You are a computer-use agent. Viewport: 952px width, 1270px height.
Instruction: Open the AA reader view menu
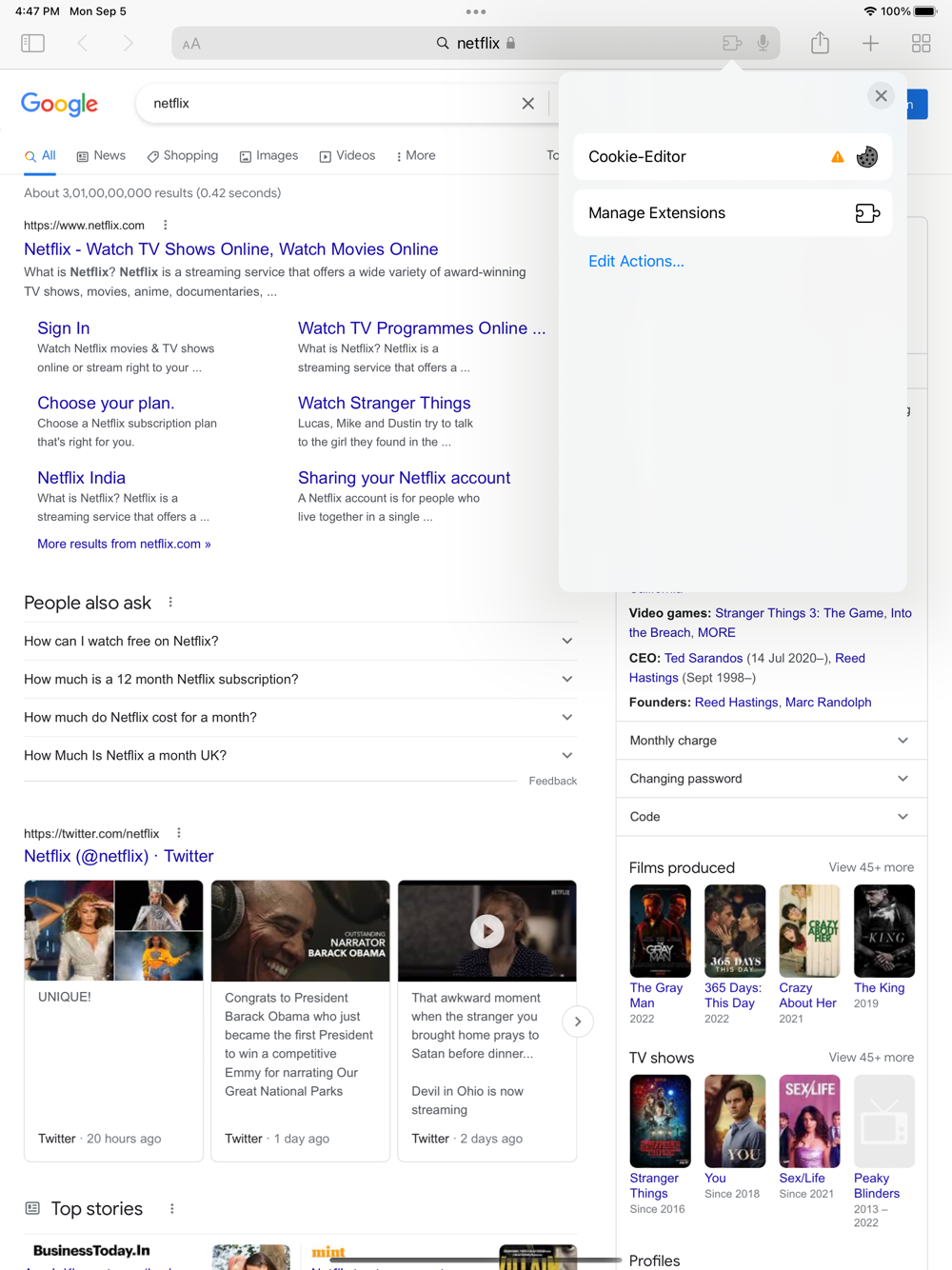[x=191, y=44]
